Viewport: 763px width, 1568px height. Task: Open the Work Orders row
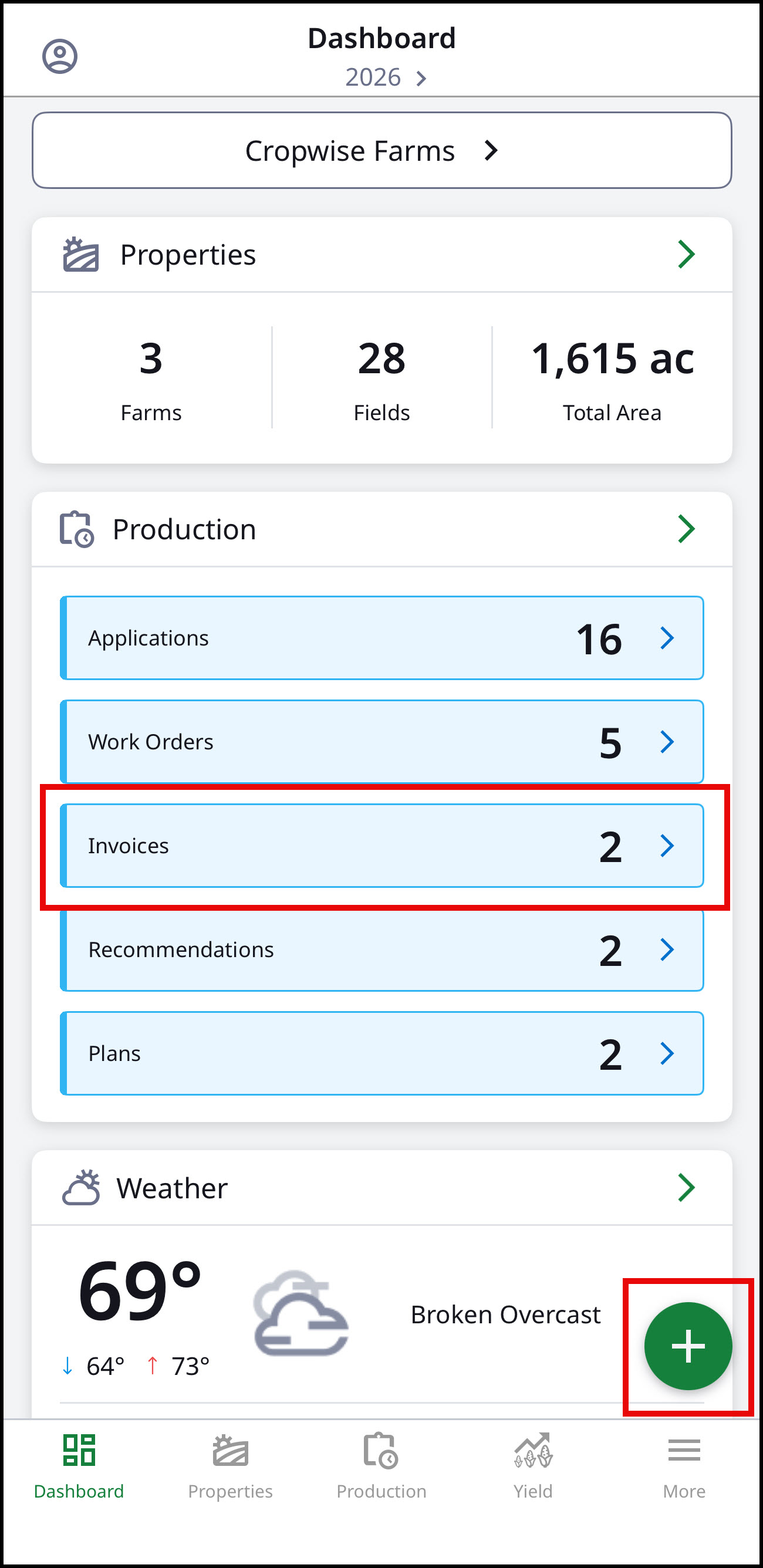click(382, 742)
